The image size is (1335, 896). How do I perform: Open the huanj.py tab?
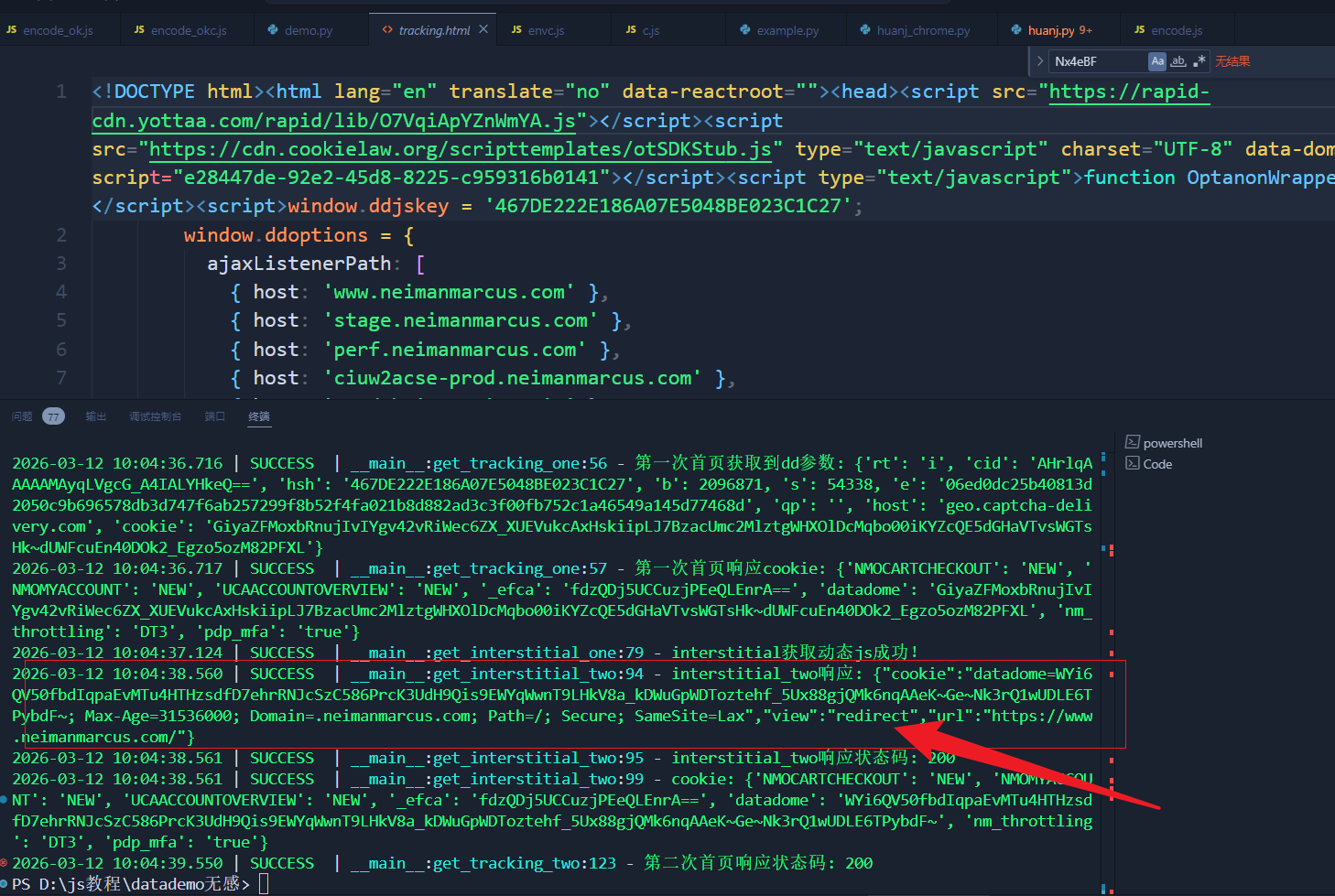(1052, 30)
